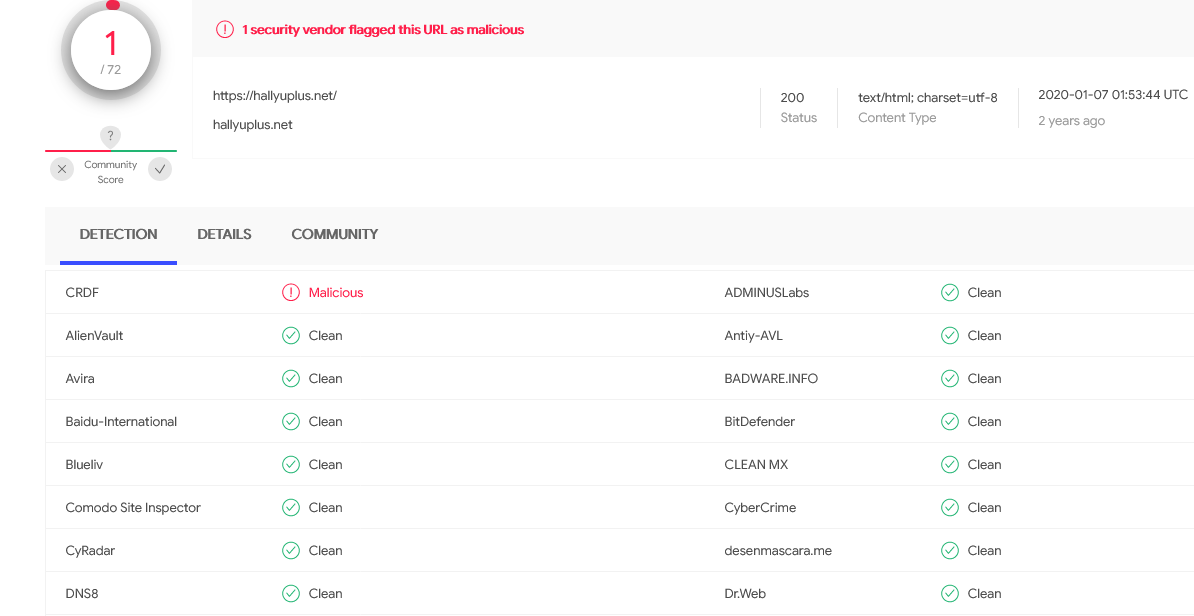Click the clean icon for Comodo Site Inspector

pos(291,508)
